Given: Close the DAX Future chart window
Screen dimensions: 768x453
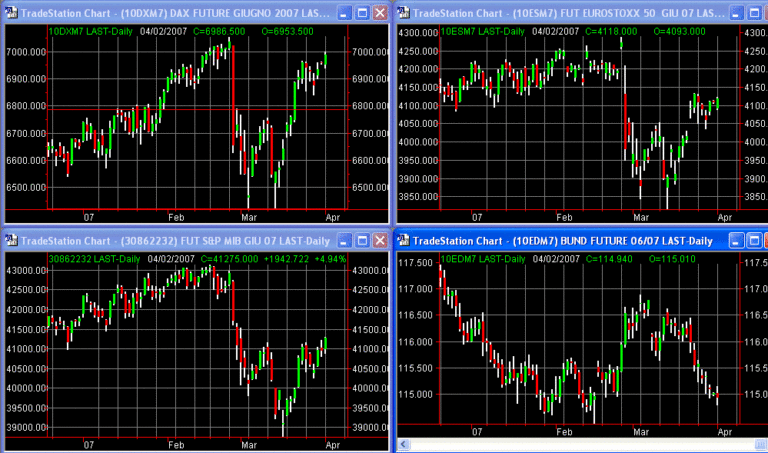Looking at the screenshot, I should pos(379,13).
